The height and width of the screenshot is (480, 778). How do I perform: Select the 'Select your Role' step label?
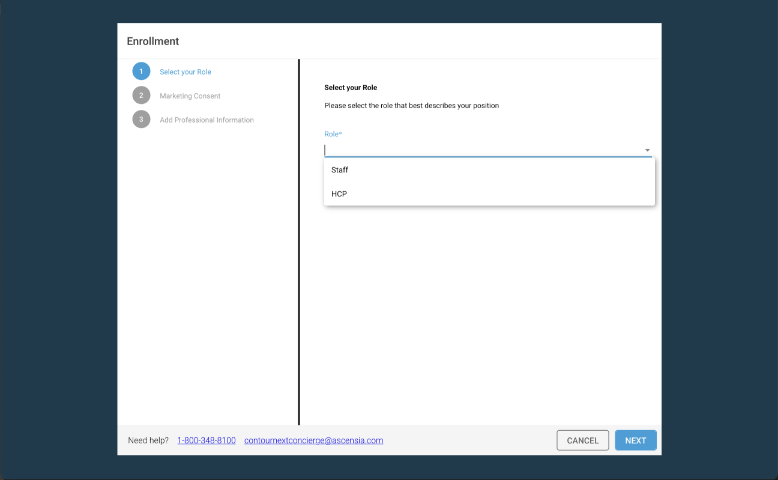[x=185, y=72]
